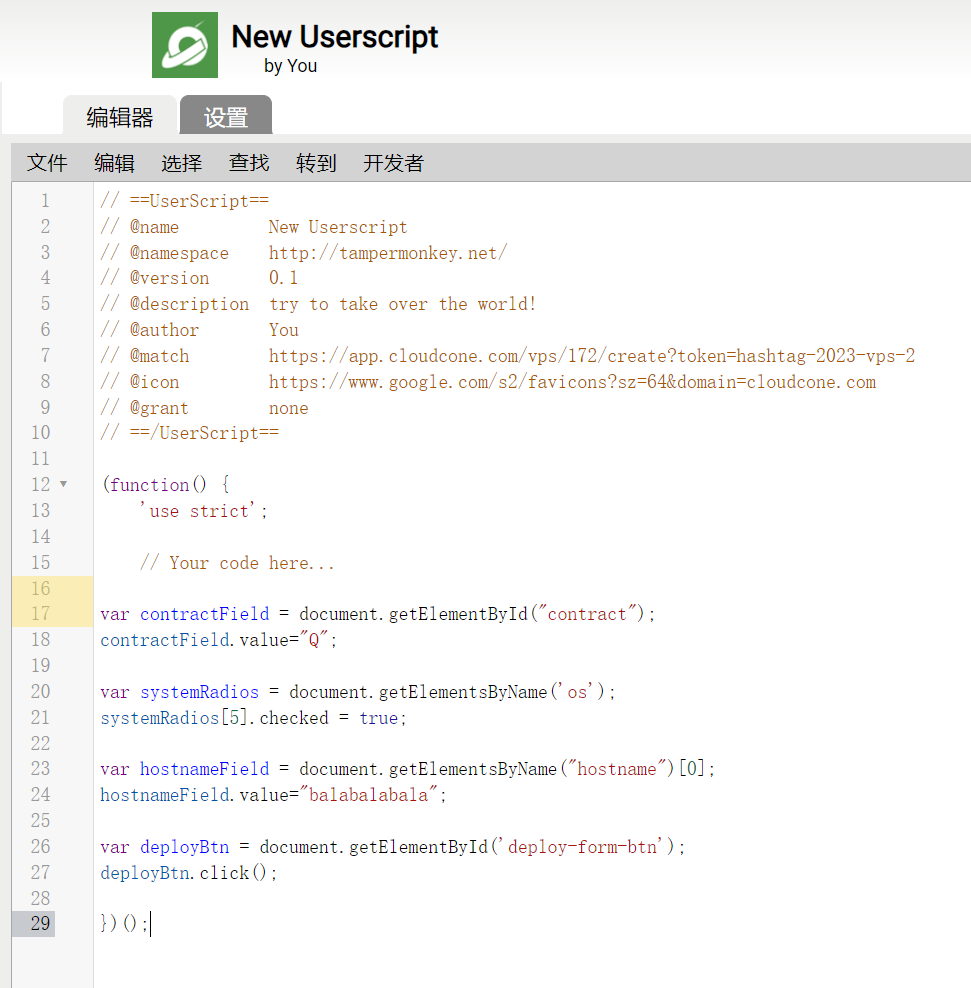Screen dimensions: 971x988
Task: Click the tampermonkey.net namespace URL text
Action: [x=387, y=253]
